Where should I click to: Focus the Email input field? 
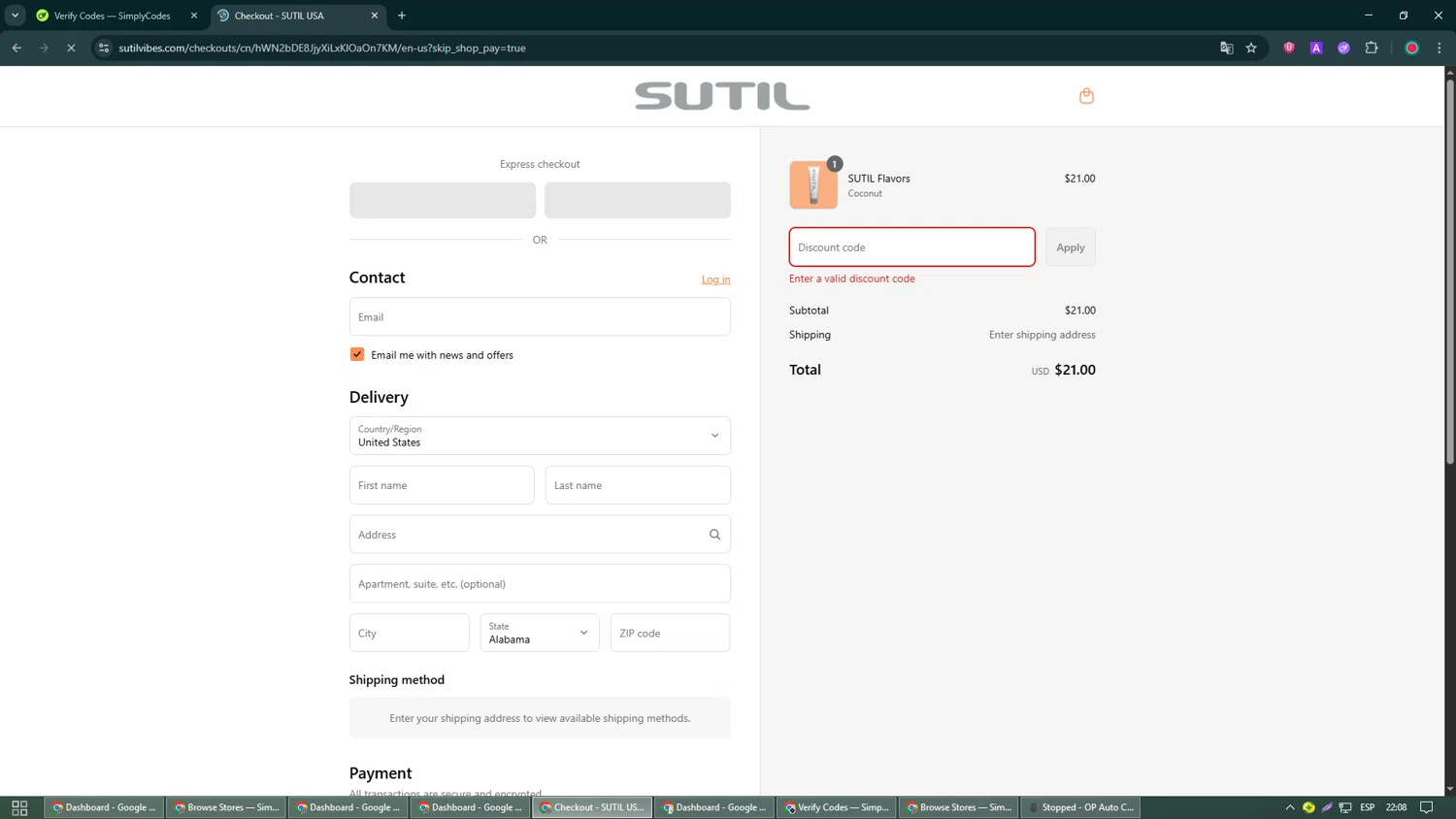(x=540, y=316)
